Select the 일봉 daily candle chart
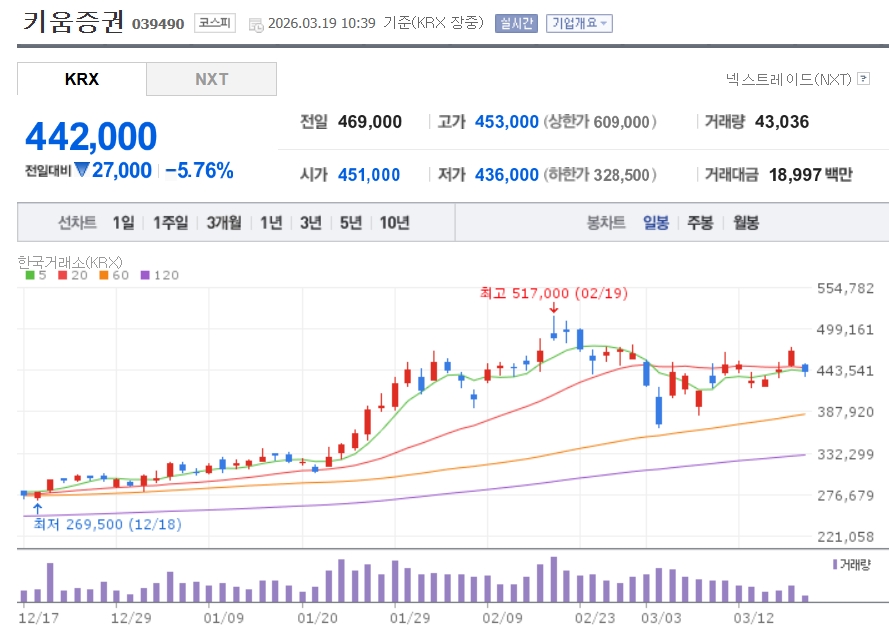Image resolution: width=889 pixels, height=630 pixels. (656, 223)
